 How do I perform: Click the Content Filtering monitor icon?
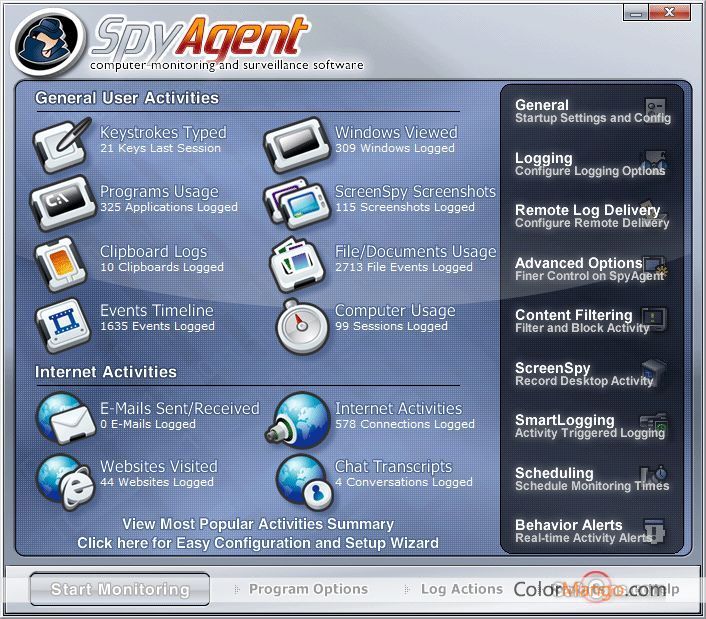654,319
